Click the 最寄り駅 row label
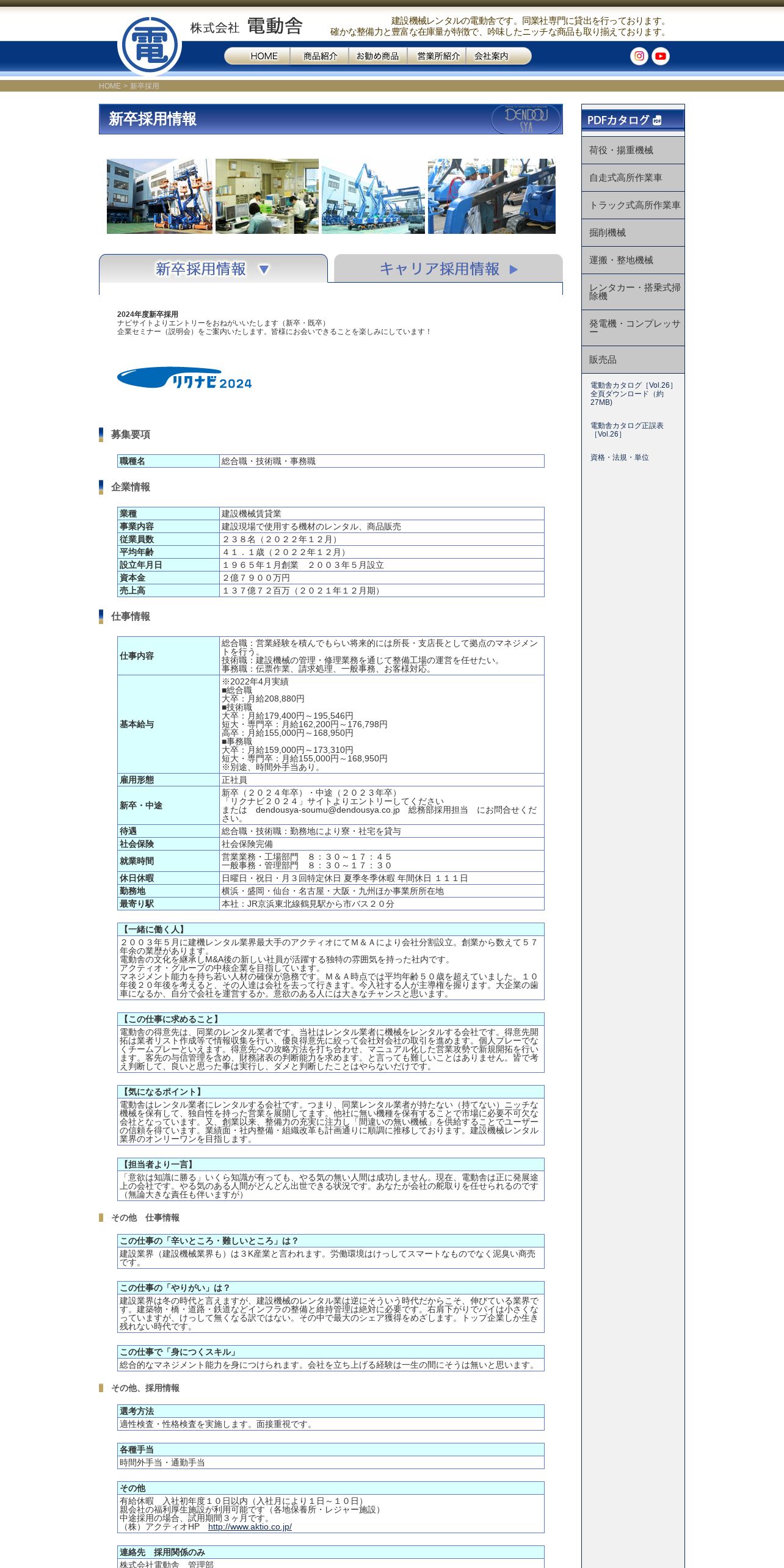784x1568 pixels. point(169,904)
